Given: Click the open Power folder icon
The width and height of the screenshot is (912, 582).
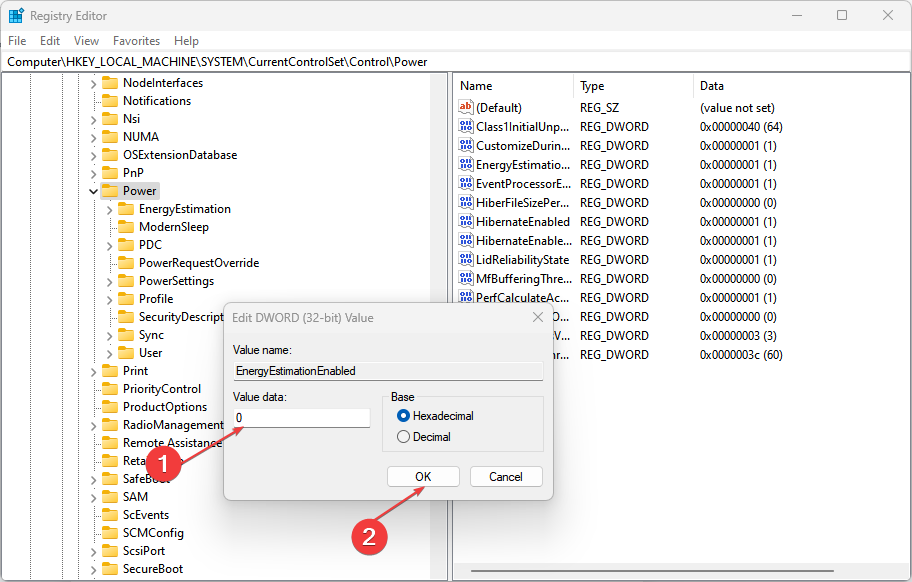Looking at the screenshot, I should tap(110, 191).
